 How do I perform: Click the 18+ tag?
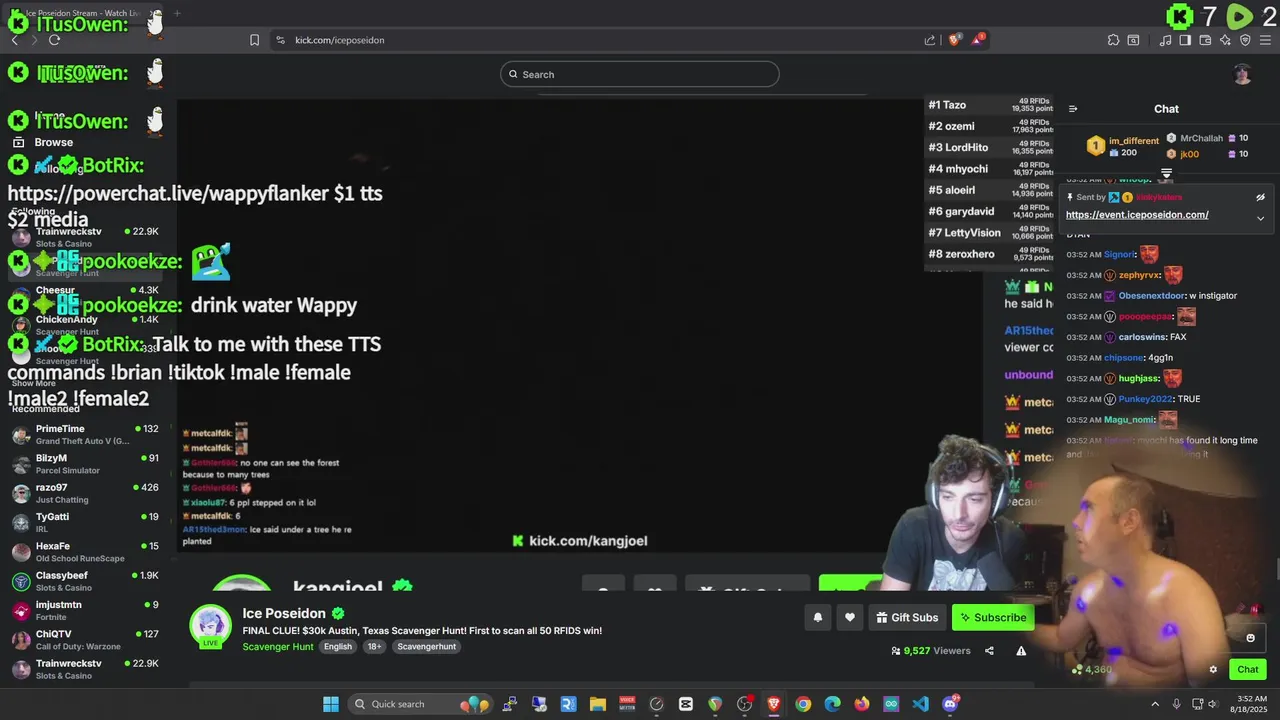tap(374, 647)
